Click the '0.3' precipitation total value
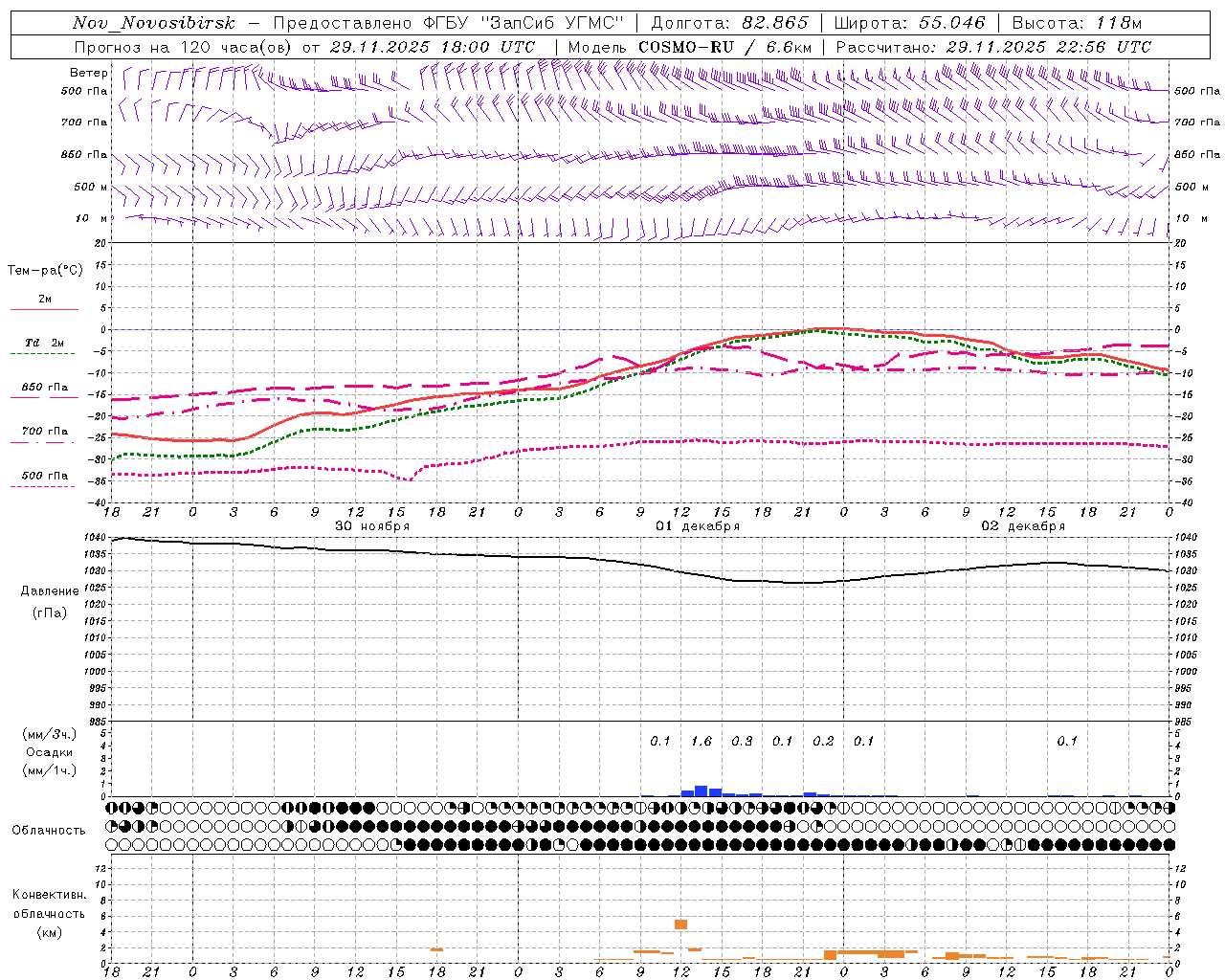The width and height of the screenshot is (1225, 980). (742, 741)
